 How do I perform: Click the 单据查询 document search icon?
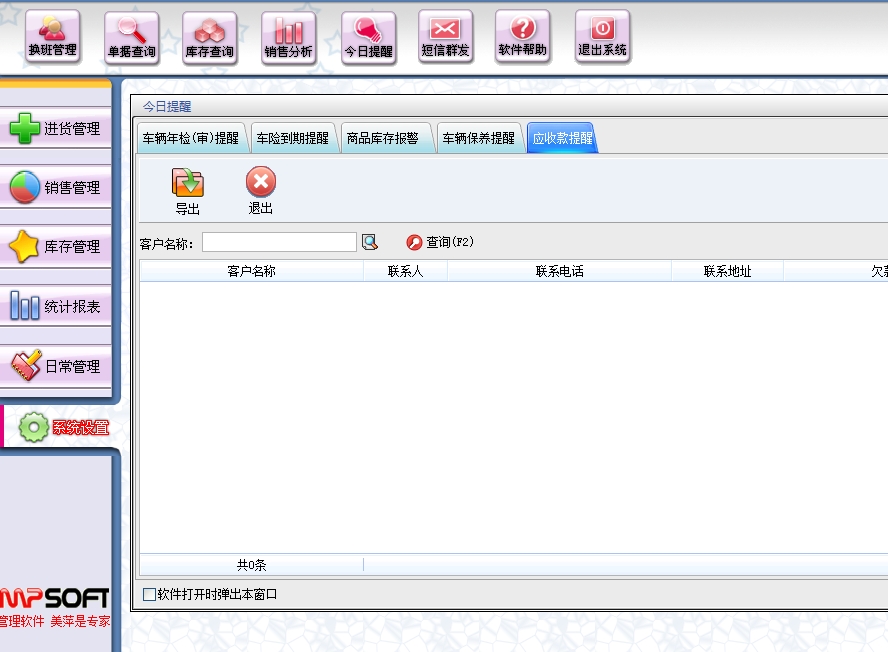click(131, 38)
